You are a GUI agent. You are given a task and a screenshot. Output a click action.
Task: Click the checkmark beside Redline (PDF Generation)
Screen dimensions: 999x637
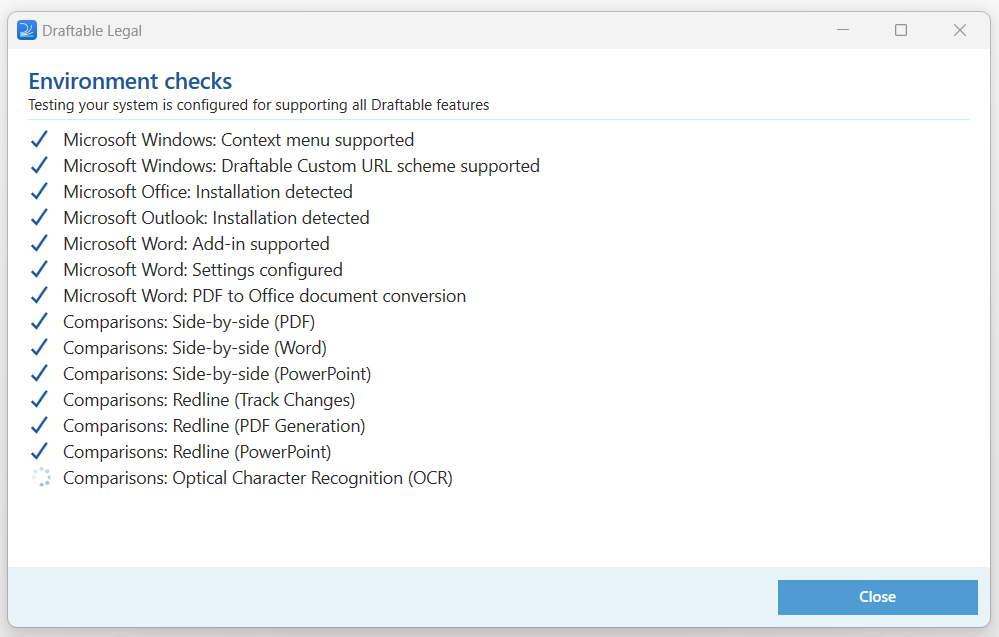pyautogui.click(x=39, y=425)
